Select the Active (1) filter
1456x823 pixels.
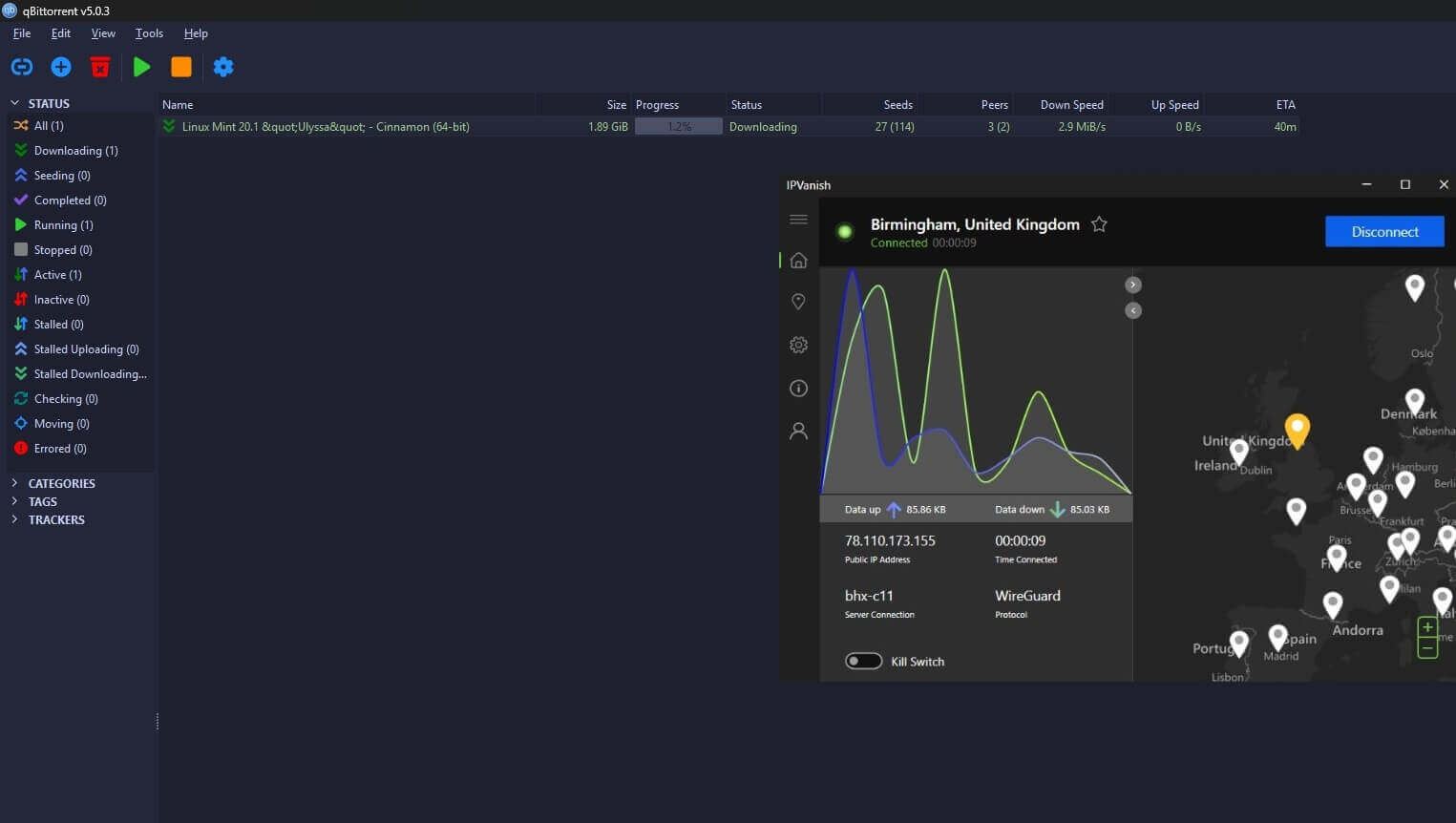(81, 275)
